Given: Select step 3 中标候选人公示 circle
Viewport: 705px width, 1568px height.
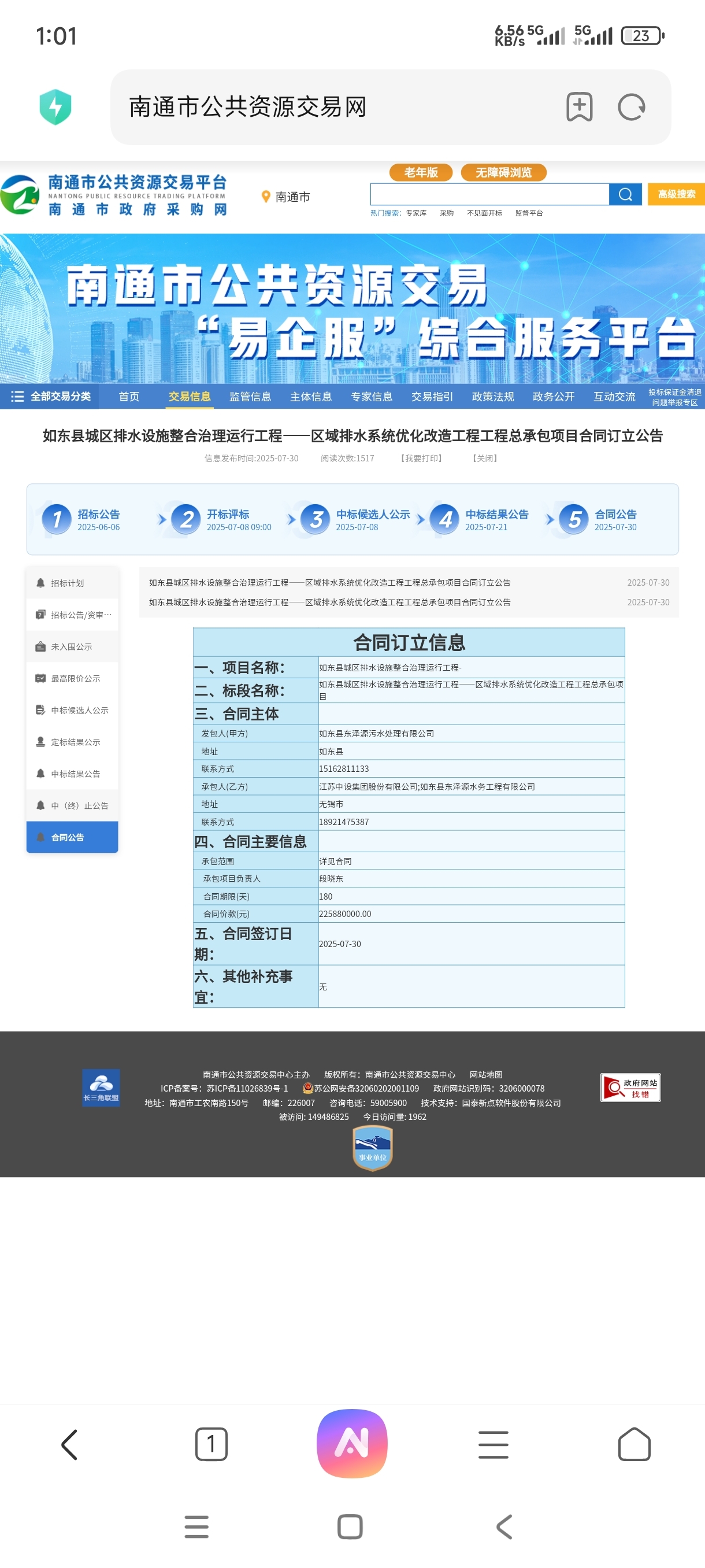Looking at the screenshot, I should tap(315, 519).
